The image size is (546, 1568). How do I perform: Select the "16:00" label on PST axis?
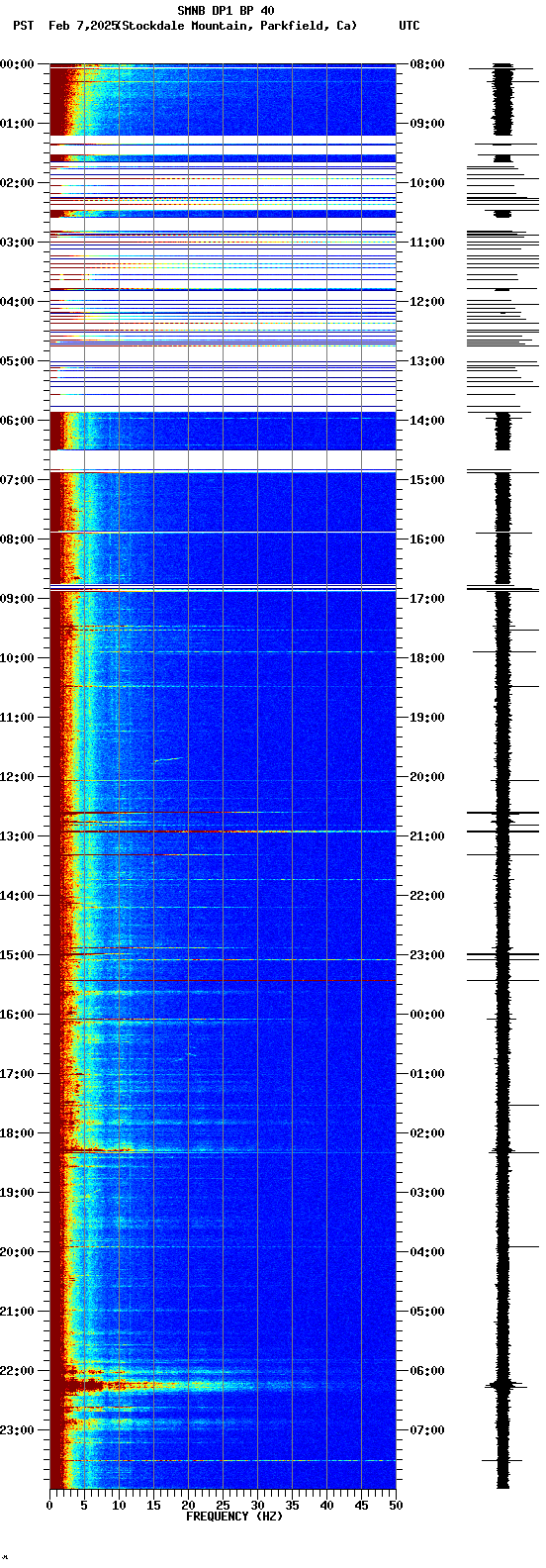[17, 1015]
